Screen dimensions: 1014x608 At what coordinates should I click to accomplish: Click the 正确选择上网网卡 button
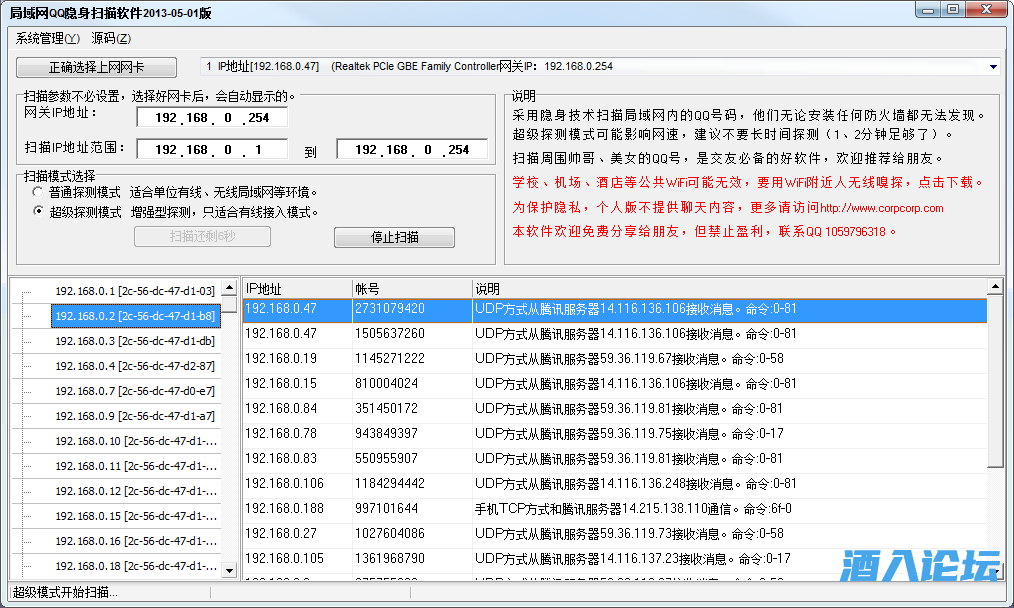point(97,67)
